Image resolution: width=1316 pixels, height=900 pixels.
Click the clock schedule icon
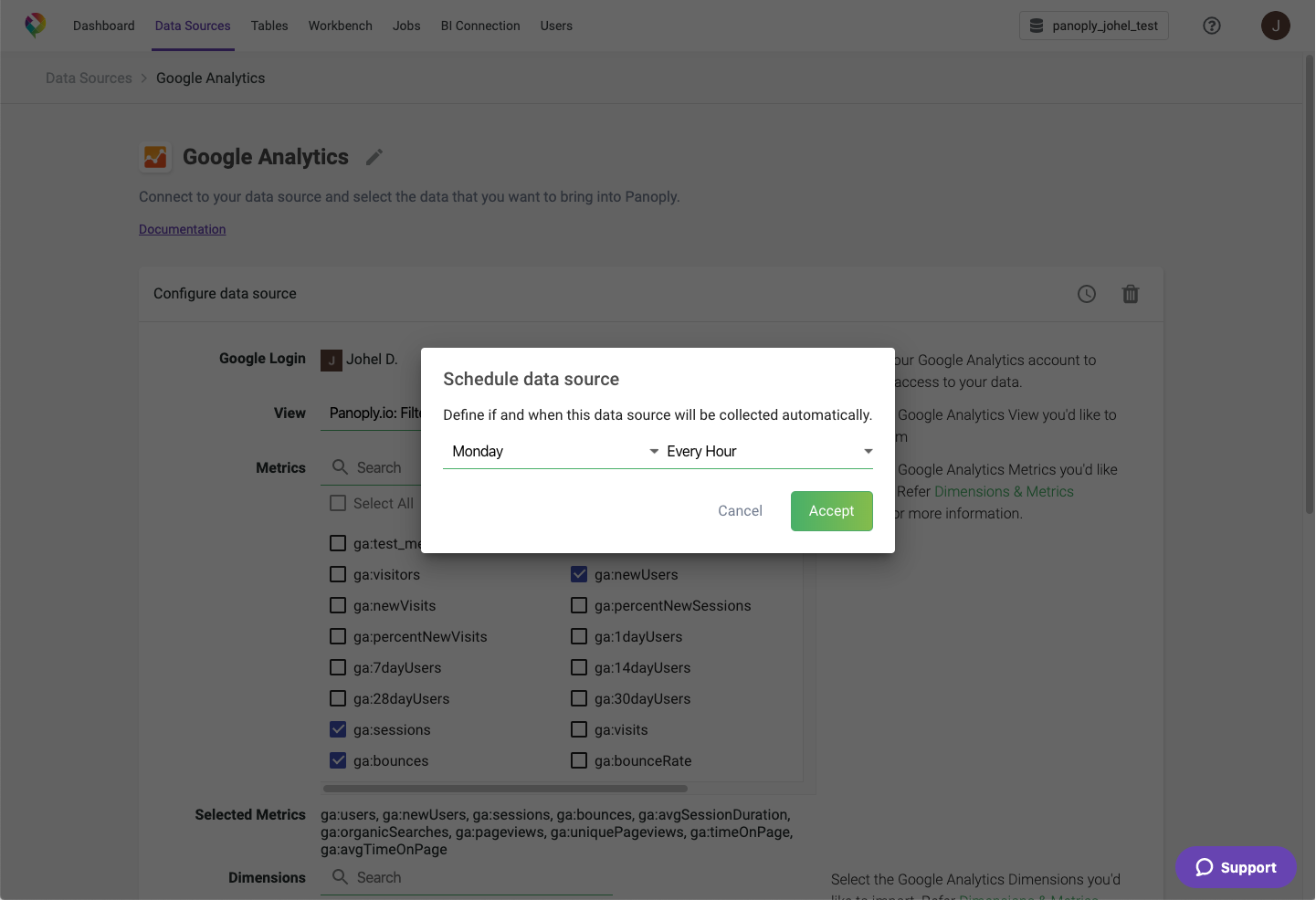click(x=1086, y=294)
